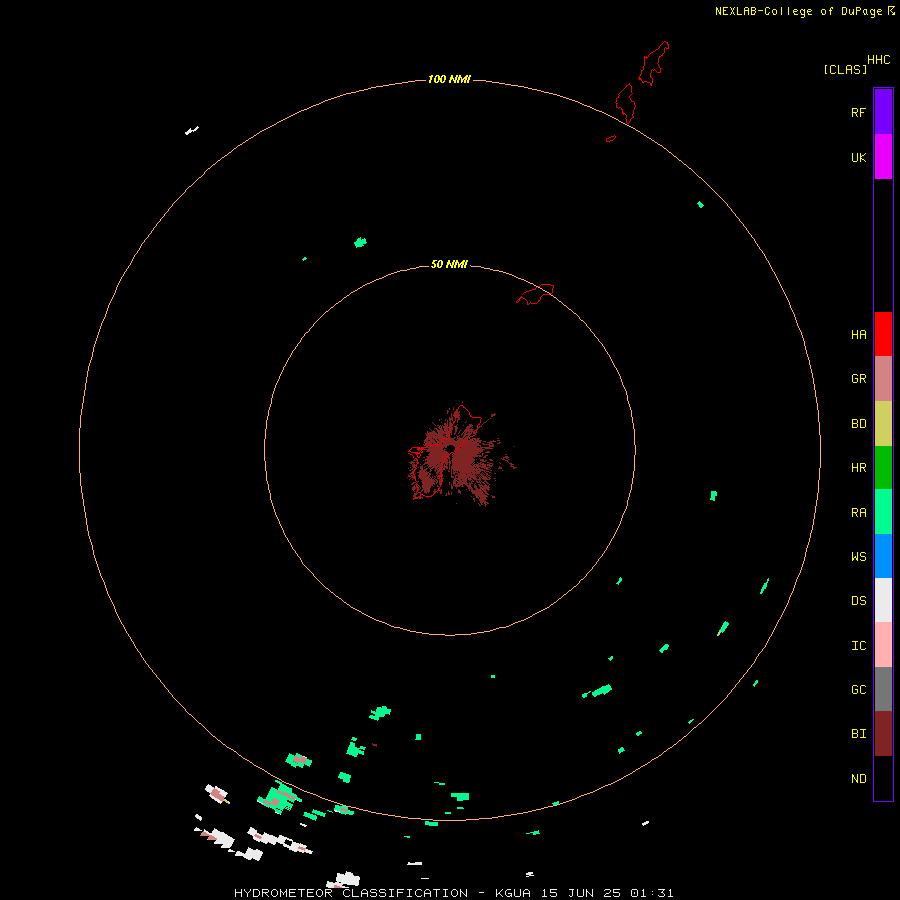Click the RF purple legend swatch

click(883, 112)
